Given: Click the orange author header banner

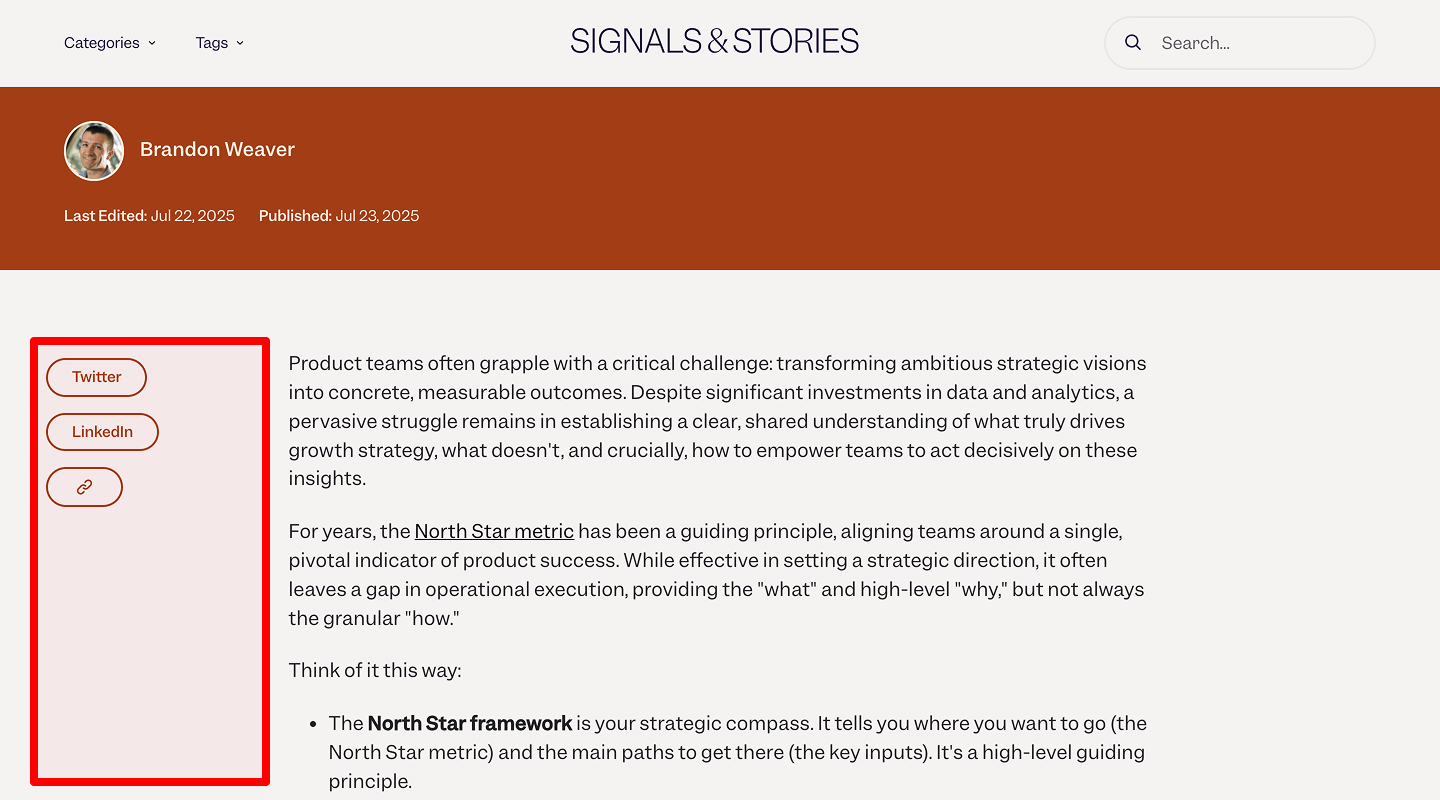Looking at the screenshot, I should pyautogui.click(x=800, y=178).
